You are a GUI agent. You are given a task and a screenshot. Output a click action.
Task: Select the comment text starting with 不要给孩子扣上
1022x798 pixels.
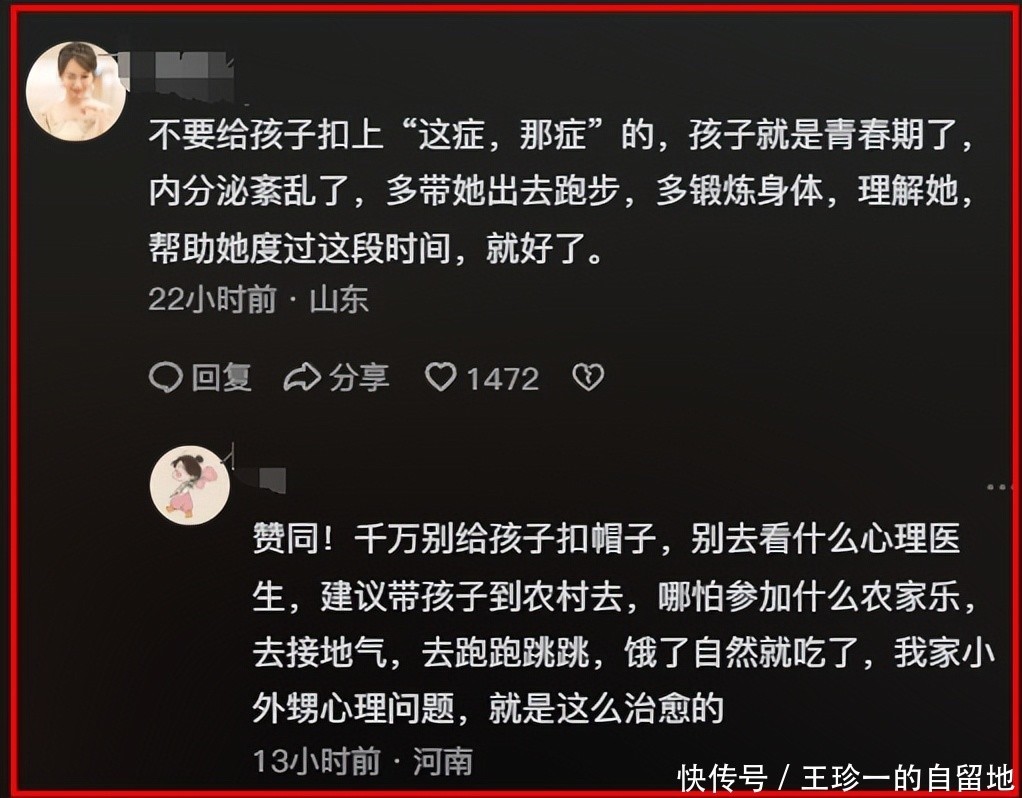(561, 192)
